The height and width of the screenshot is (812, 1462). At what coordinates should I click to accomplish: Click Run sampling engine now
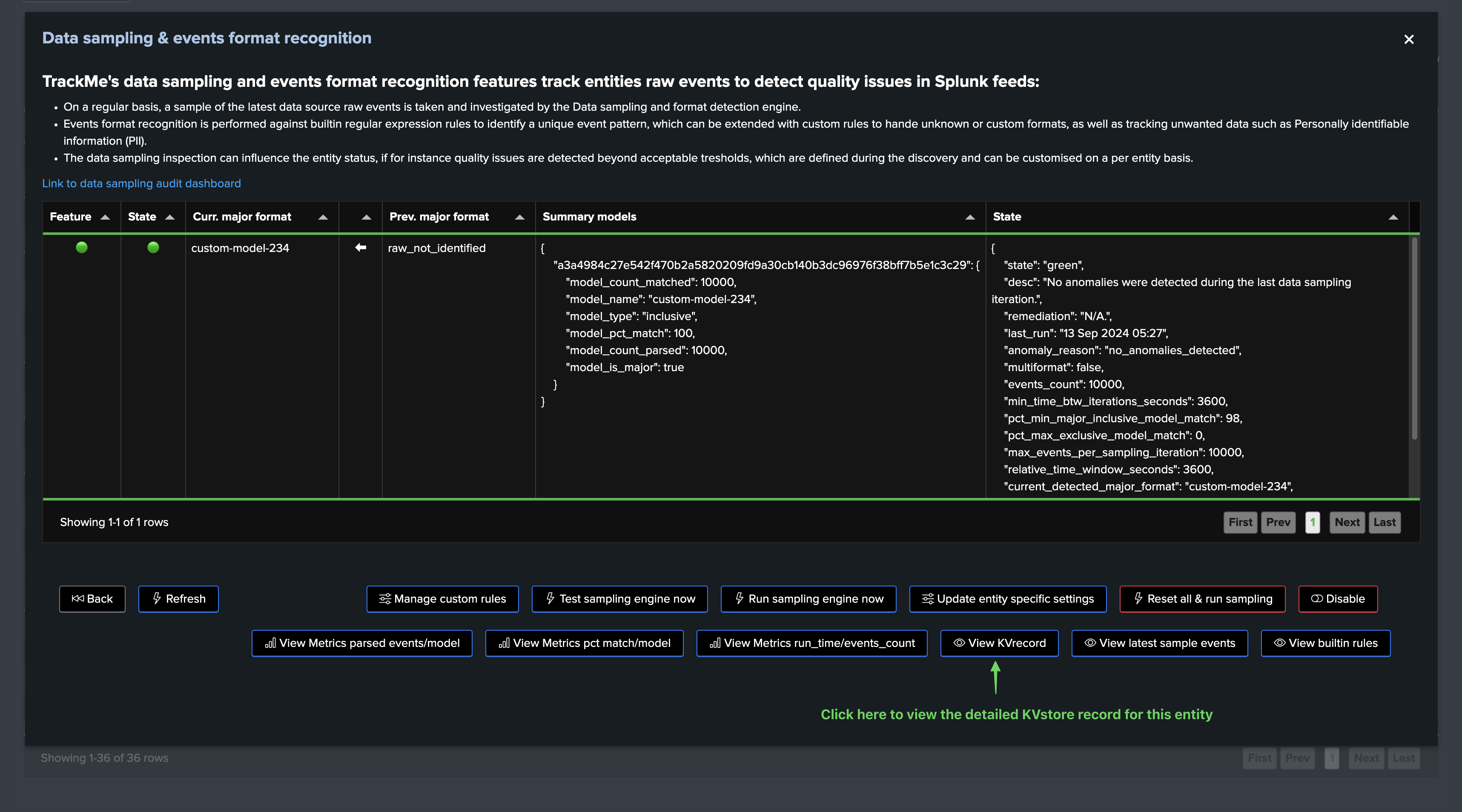808,599
